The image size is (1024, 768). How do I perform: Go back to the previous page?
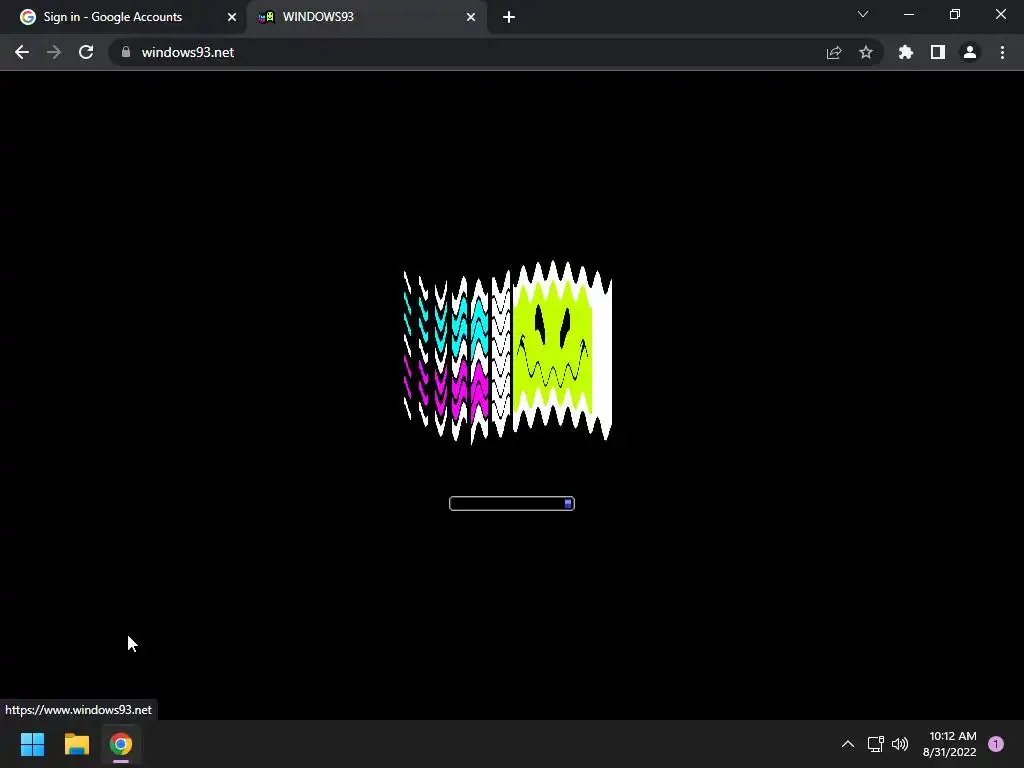click(x=22, y=52)
